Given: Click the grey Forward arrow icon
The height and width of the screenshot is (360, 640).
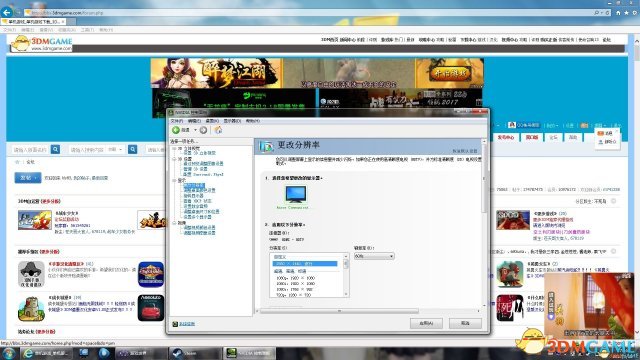Looking at the screenshot, I should point(203,130).
